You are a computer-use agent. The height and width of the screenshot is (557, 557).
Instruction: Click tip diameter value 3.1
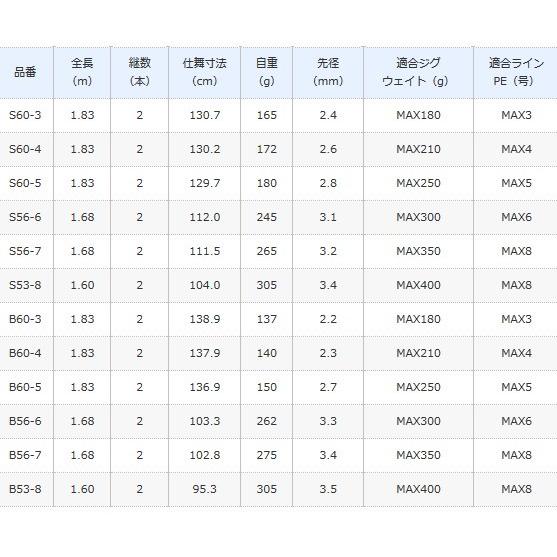pos(328,217)
